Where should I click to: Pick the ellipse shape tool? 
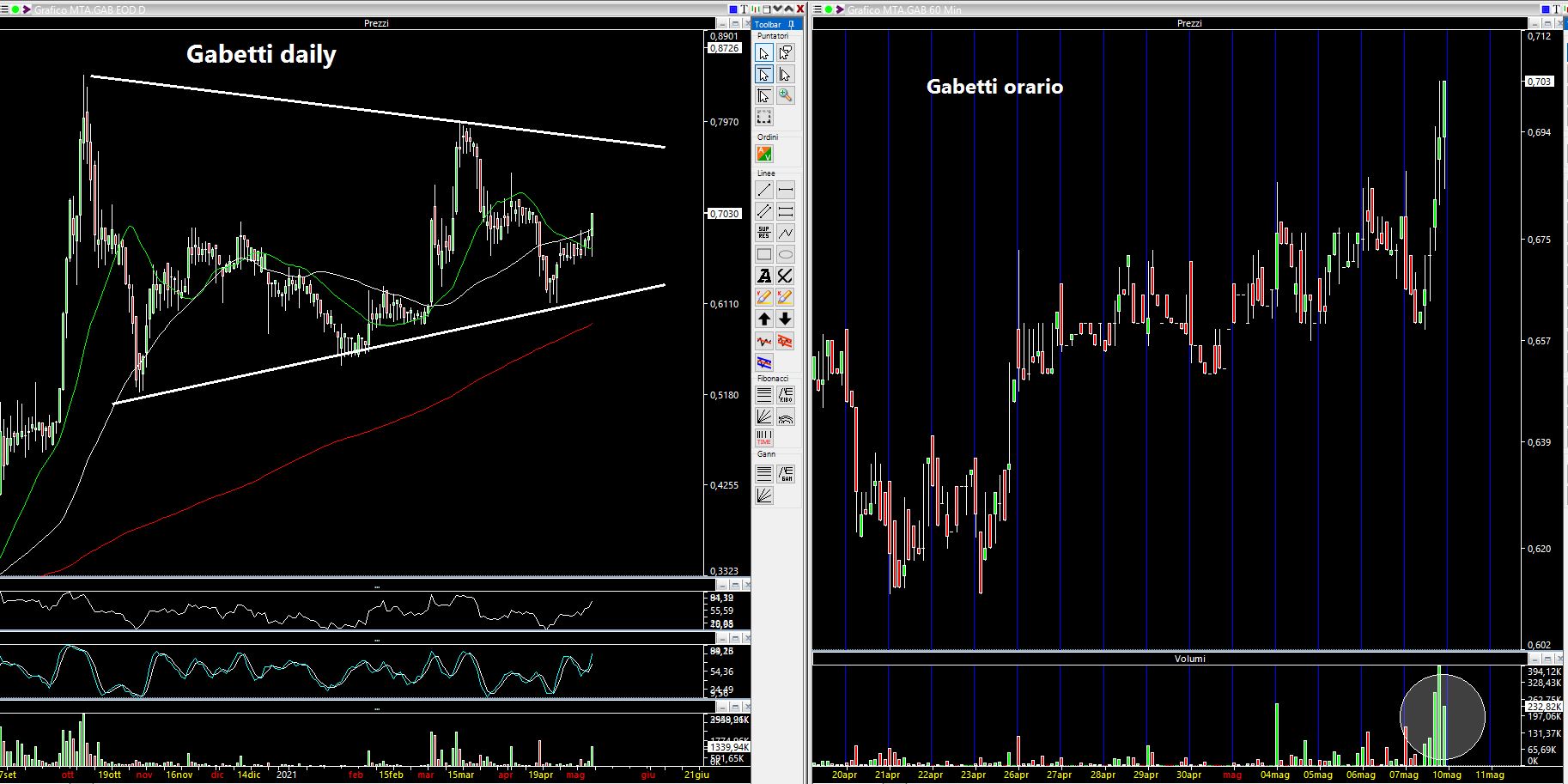(x=786, y=254)
